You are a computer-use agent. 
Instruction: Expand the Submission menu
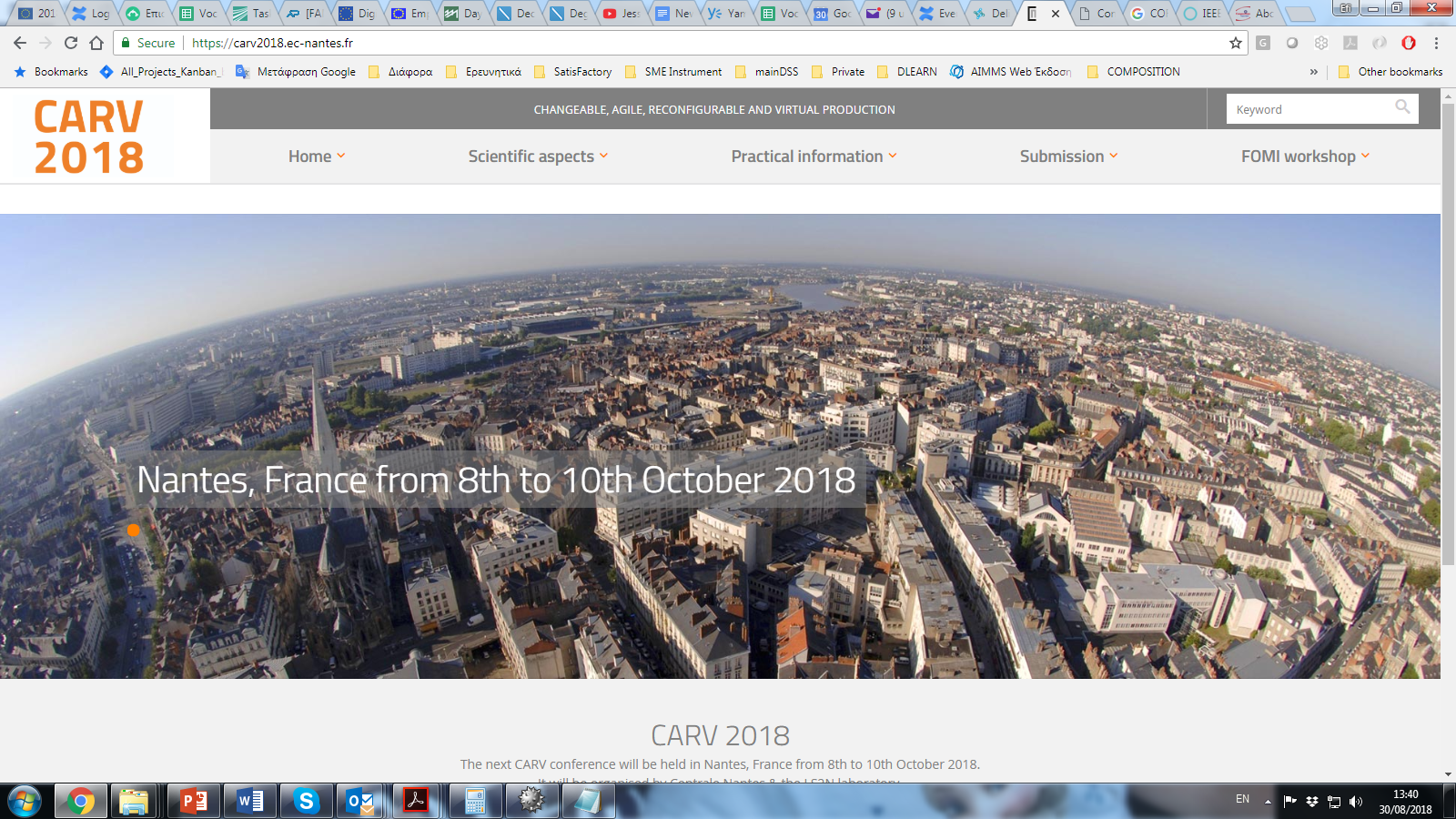[1068, 157]
